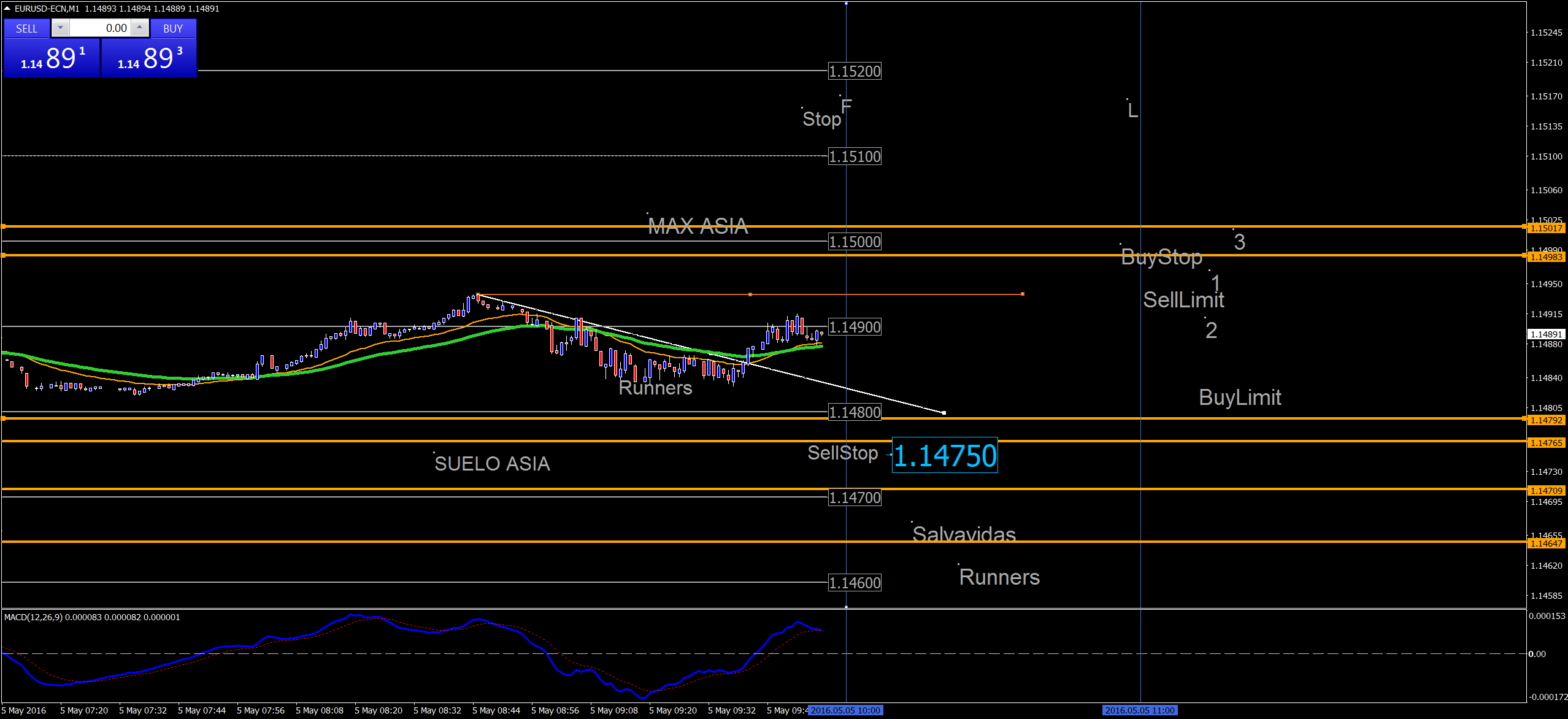Screen dimensions: 1568x719
Task: Select the 1.14750 price label box
Action: pos(945,455)
